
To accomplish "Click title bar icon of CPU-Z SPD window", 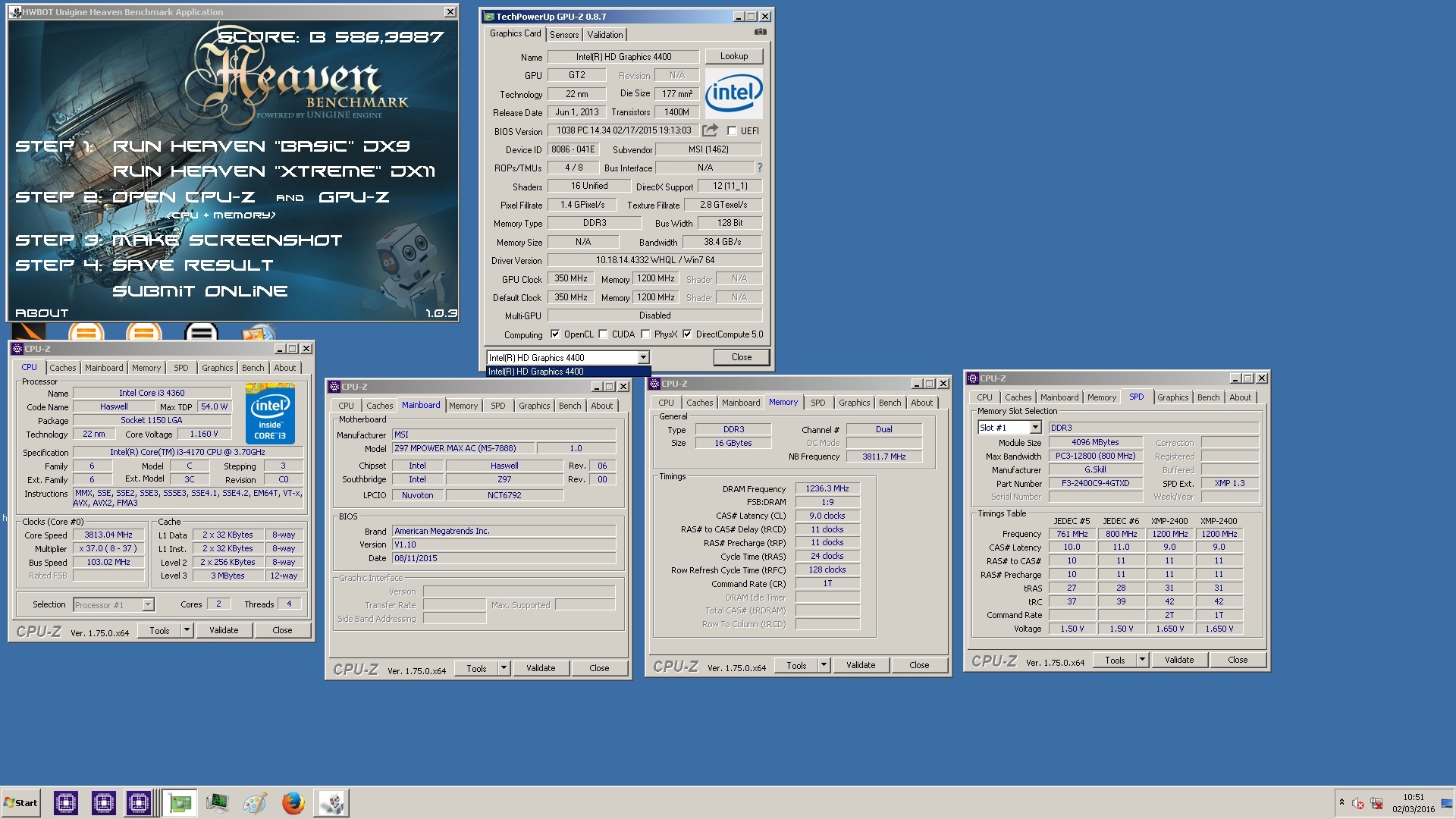I will pyautogui.click(x=973, y=378).
